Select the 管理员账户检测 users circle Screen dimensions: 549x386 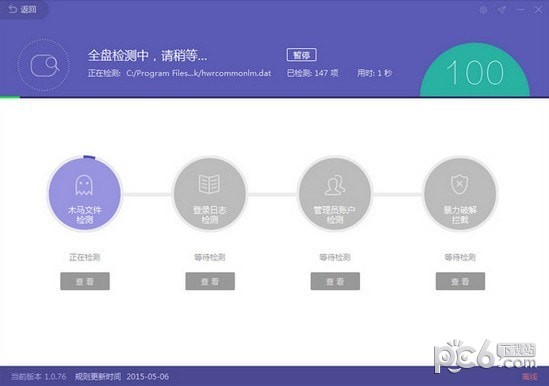tap(335, 194)
